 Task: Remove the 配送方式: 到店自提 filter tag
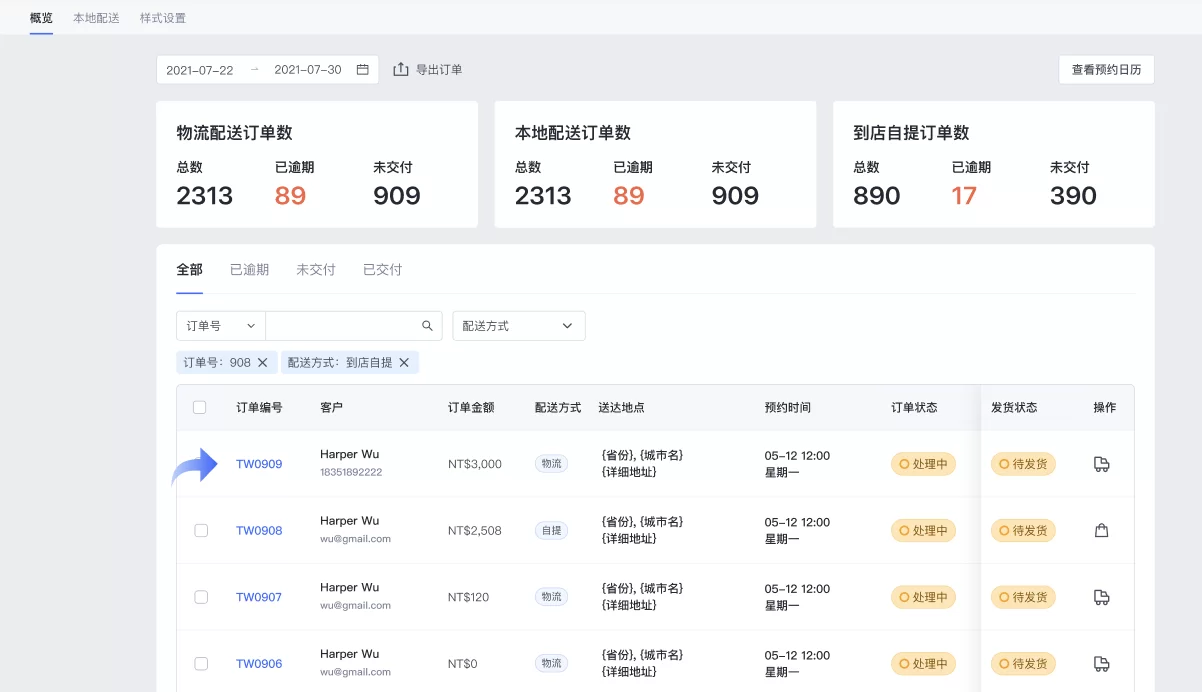point(404,362)
